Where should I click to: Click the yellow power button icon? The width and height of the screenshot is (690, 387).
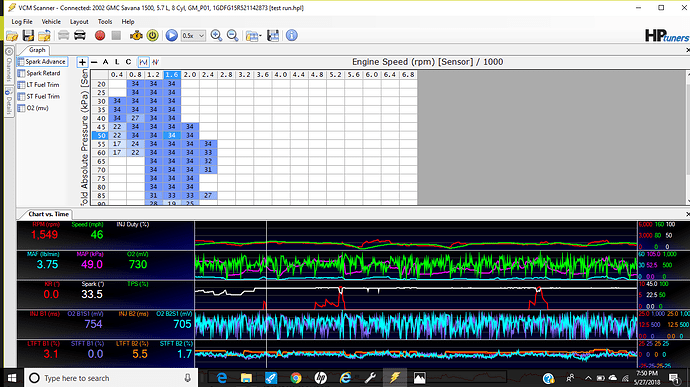click(152, 36)
